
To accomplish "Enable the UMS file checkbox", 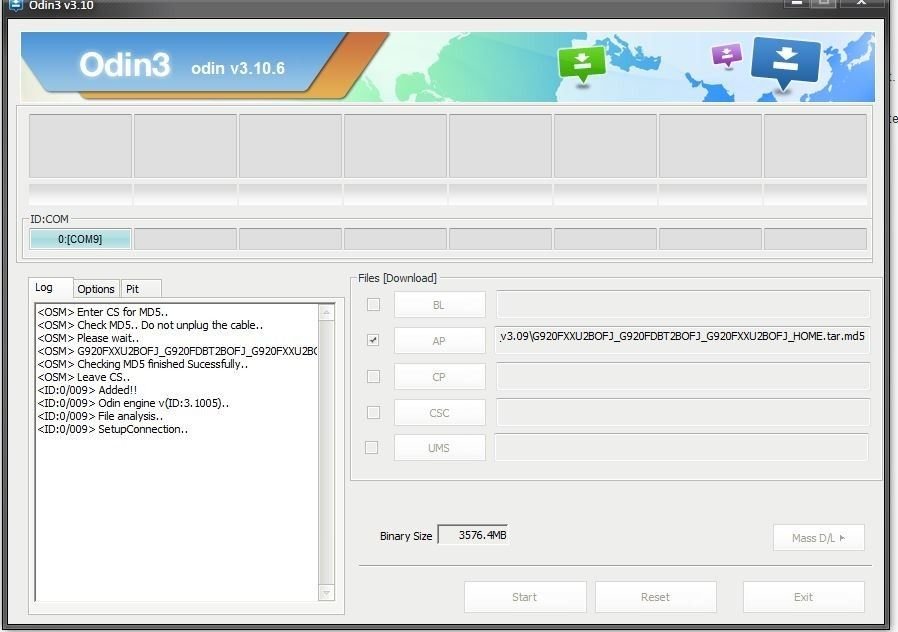I will click(x=372, y=447).
